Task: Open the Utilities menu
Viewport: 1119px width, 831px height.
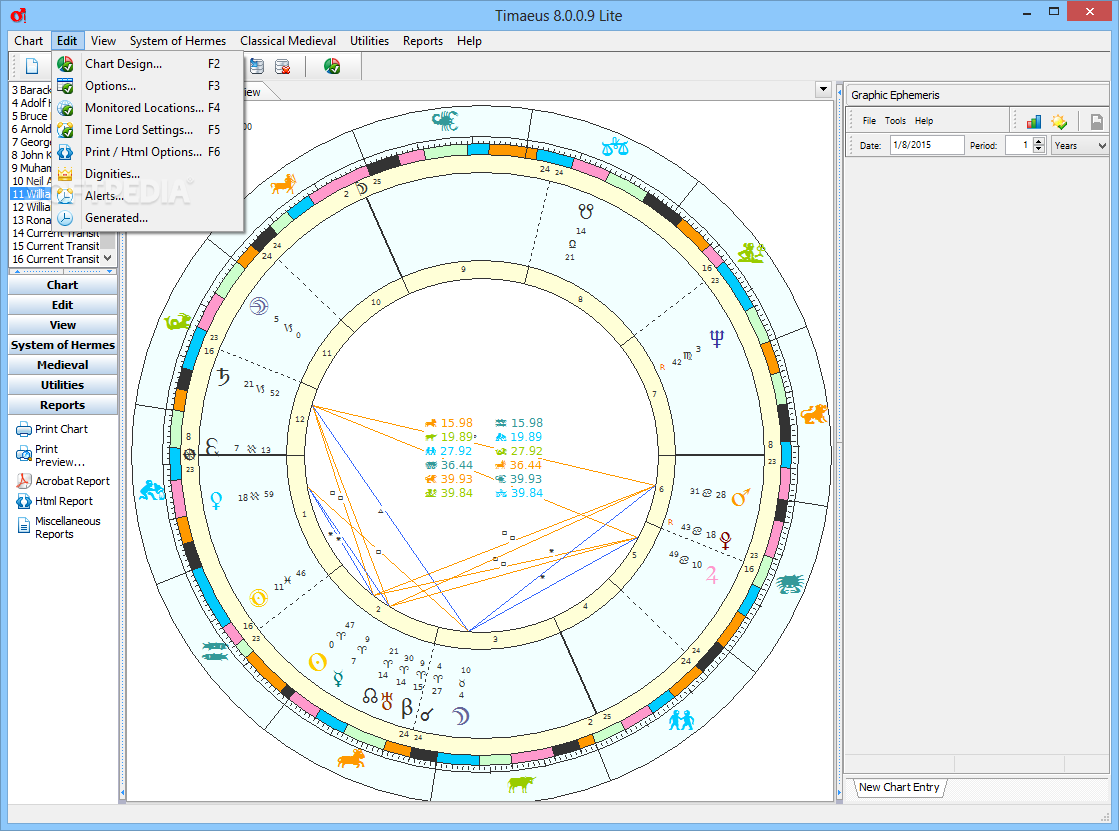Action: [370, 41]
